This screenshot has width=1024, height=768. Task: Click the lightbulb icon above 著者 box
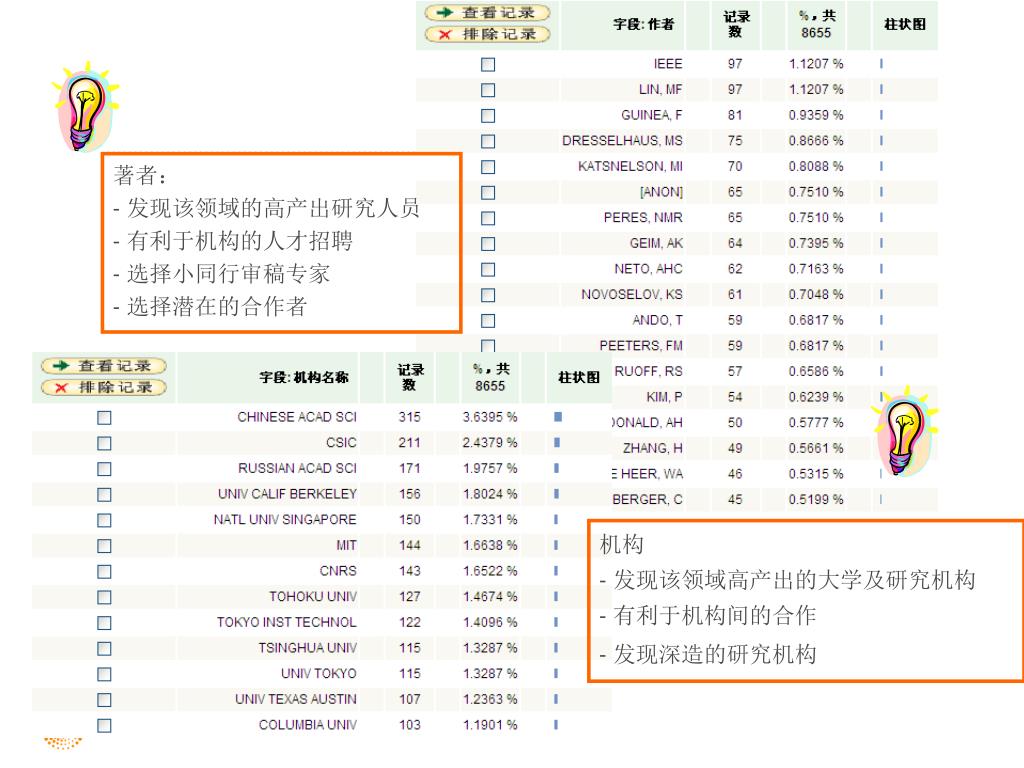click(86, 108)
